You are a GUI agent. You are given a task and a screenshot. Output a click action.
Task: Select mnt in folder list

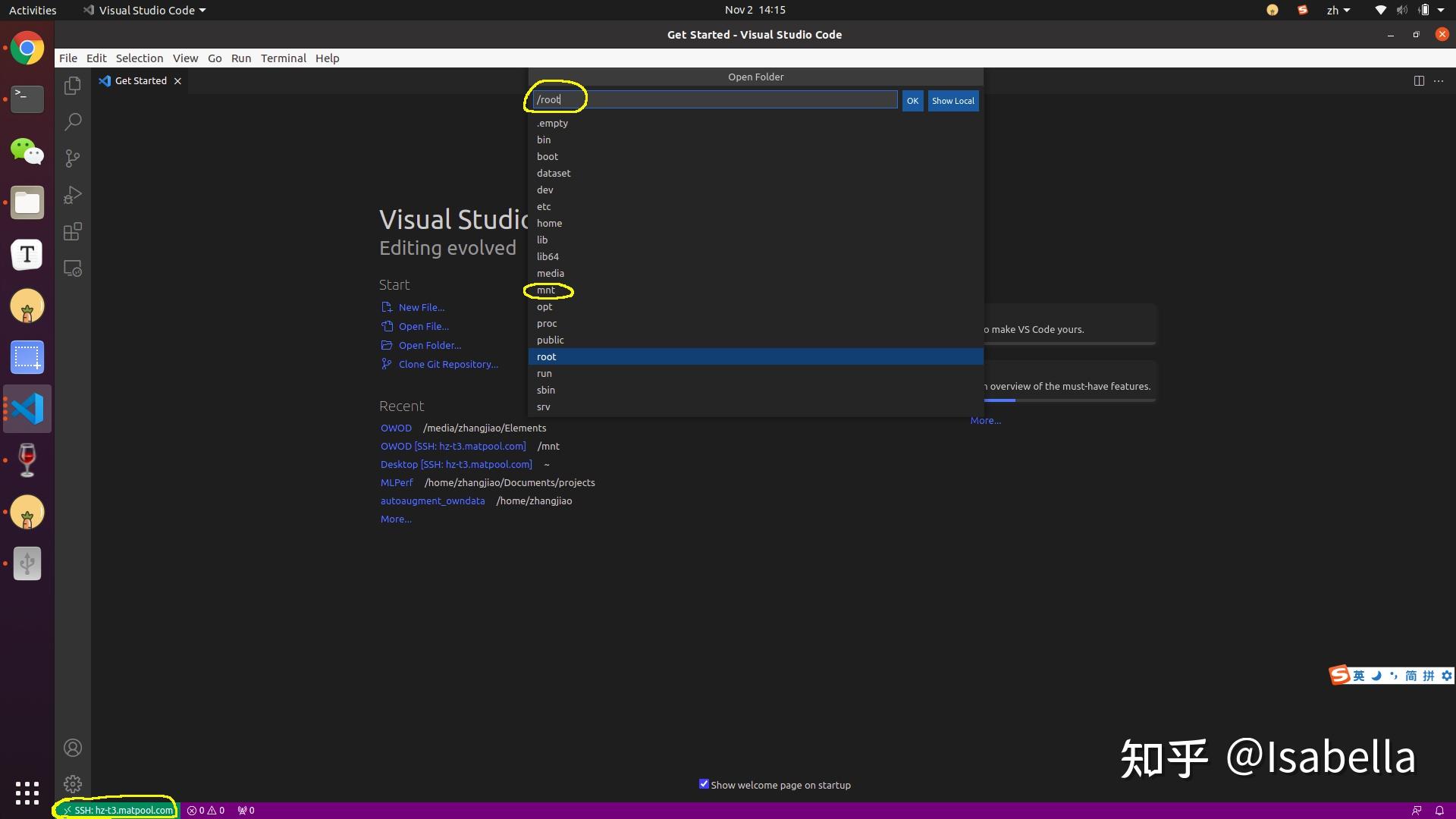pyautogui.click(x=755, y=290)
